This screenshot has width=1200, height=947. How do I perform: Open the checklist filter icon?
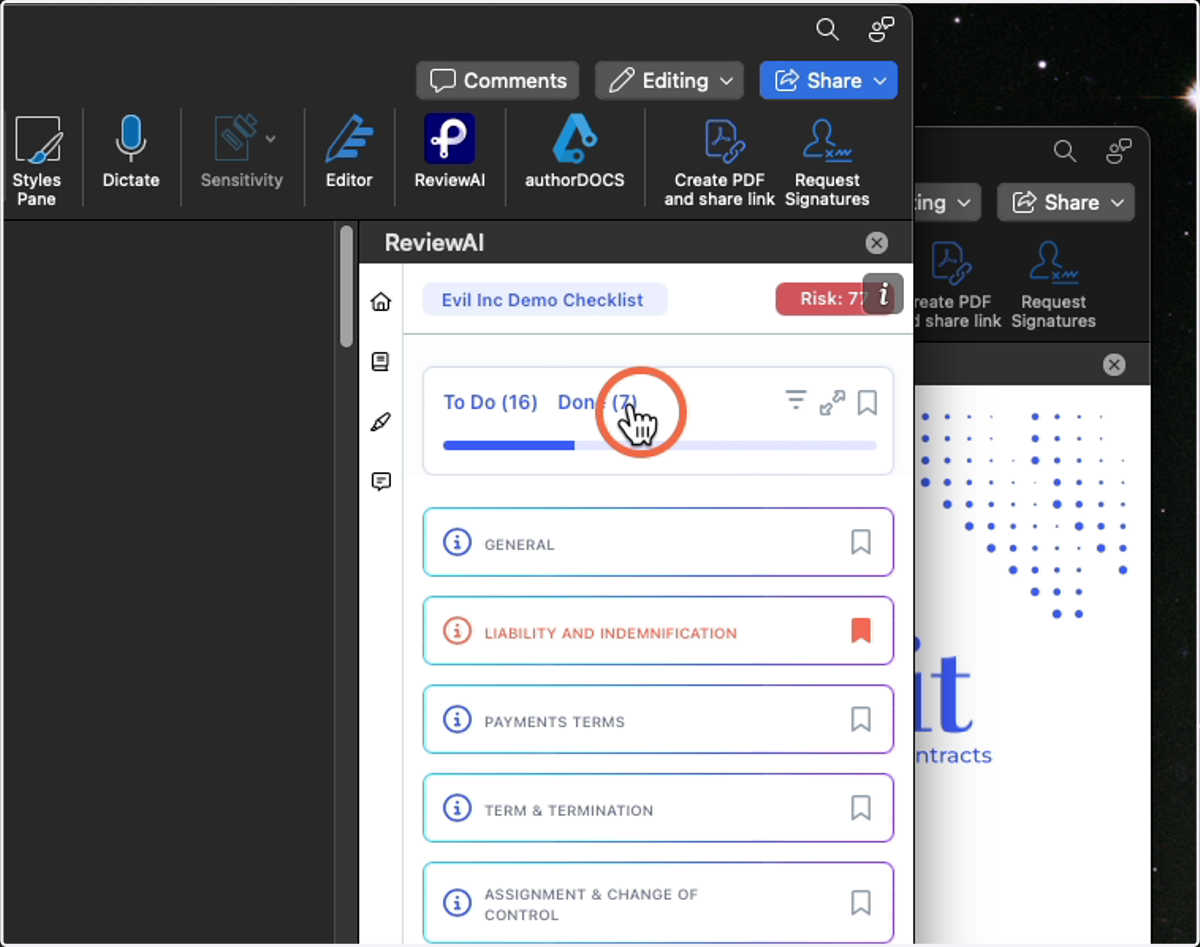pyautogui.click(x=795, y=402)
